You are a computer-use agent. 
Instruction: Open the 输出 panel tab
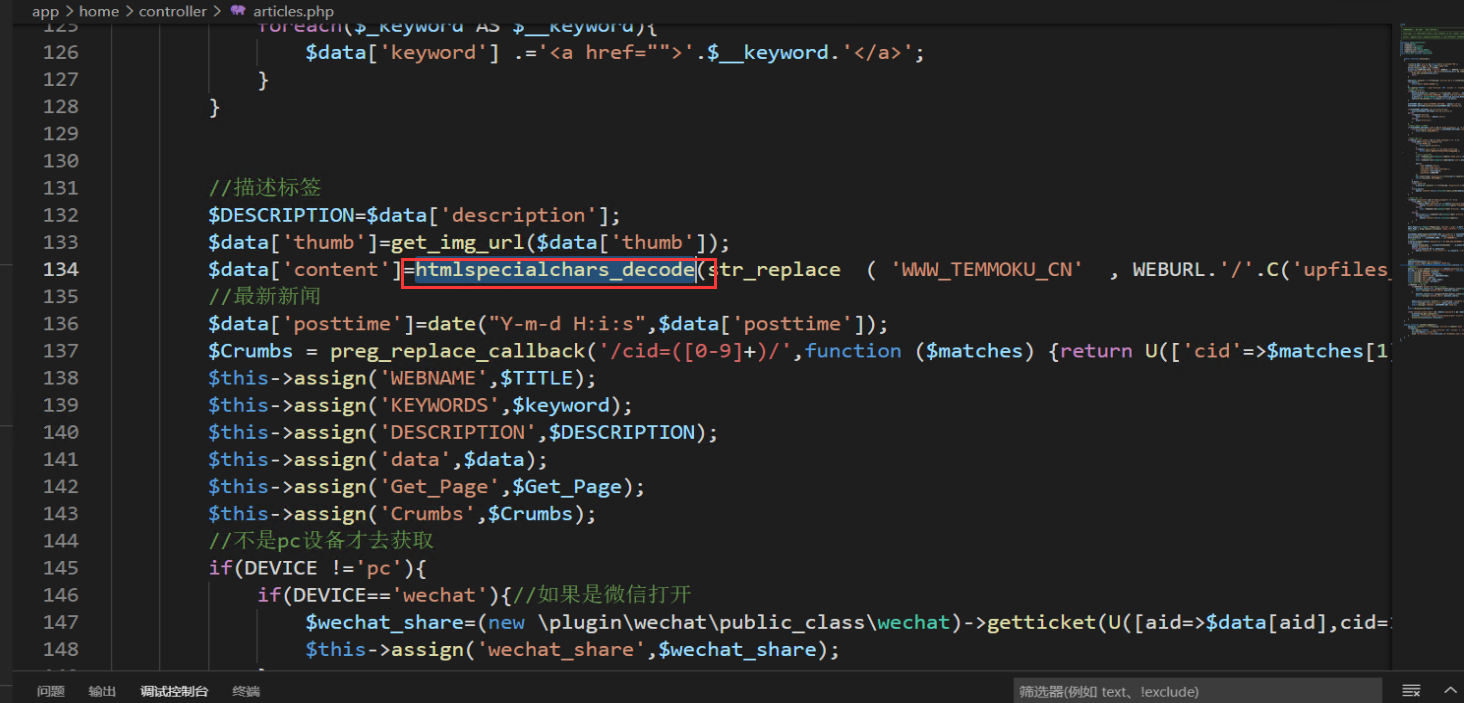102,691
